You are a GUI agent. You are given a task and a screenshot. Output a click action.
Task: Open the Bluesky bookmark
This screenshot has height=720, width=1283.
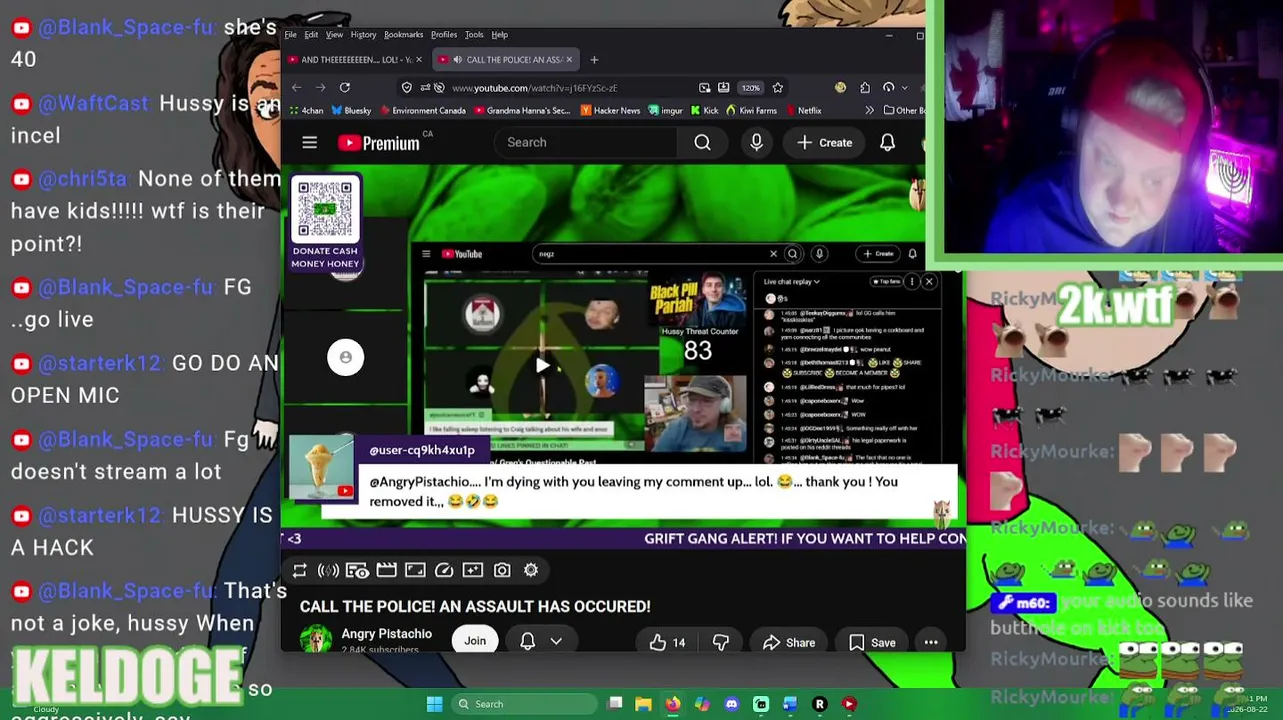click(x=351, y=111)
